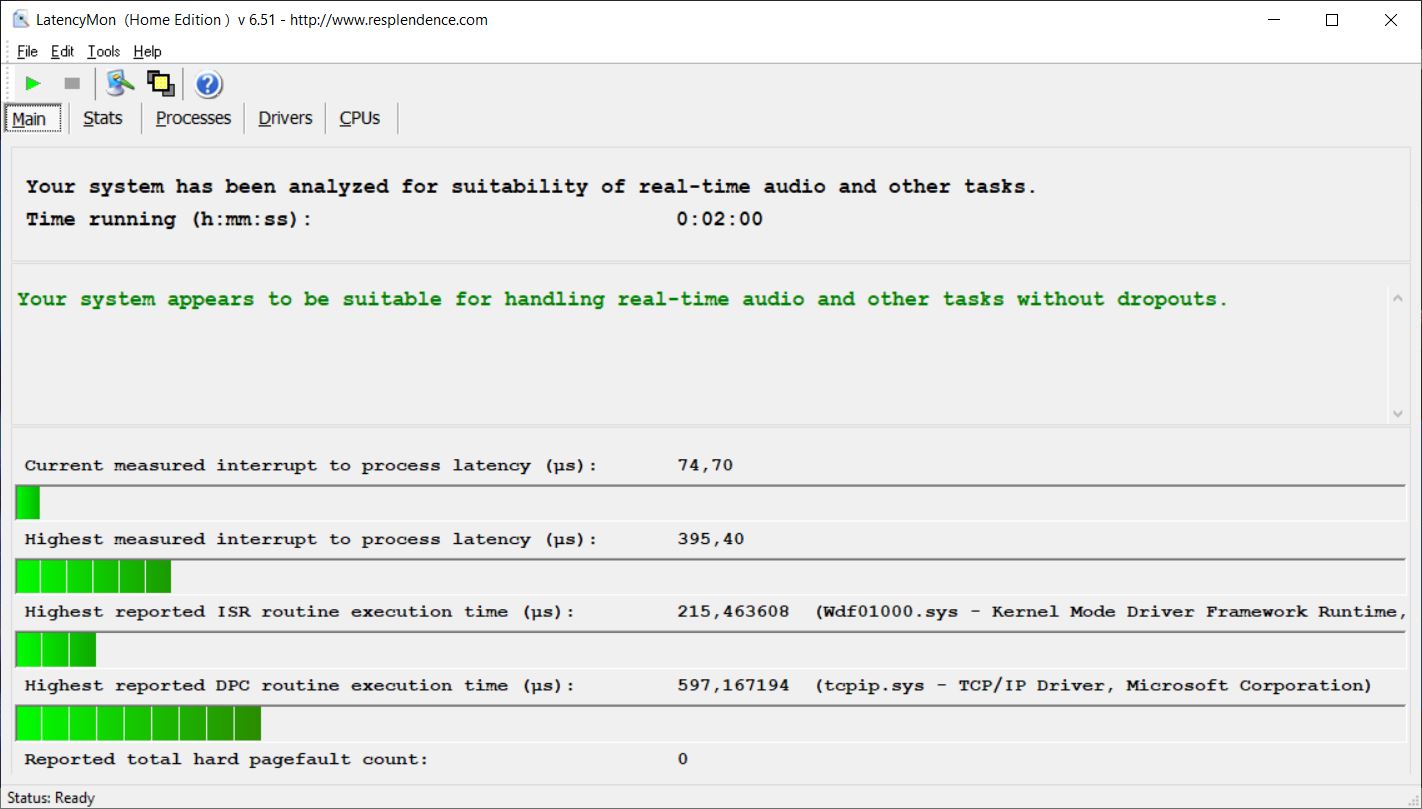Click the yellow overlapping squares toolbar icon
This screenshot has width=1422, height=809.
click(x=160, y=84)
